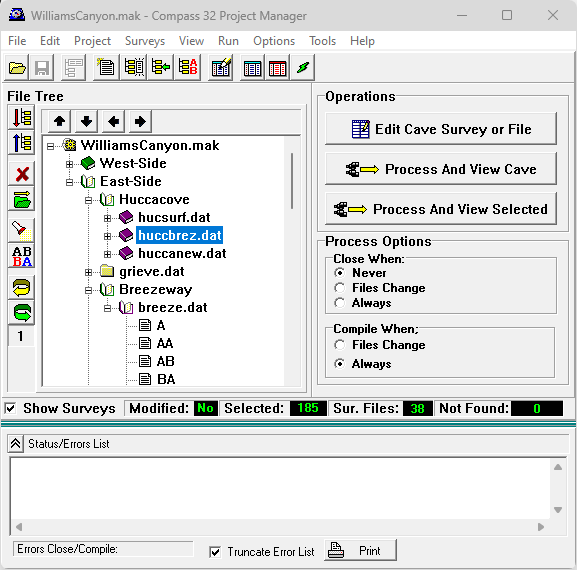Open the Edit menu

pyautogui.click(x=50, y=41)
